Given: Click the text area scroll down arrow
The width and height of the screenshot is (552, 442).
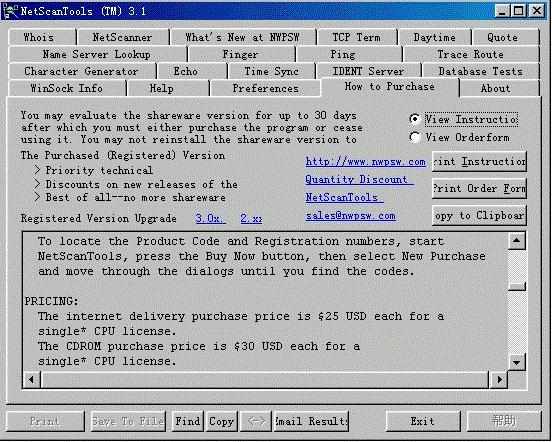Looking at the screenshot, I should coord(517,362).
